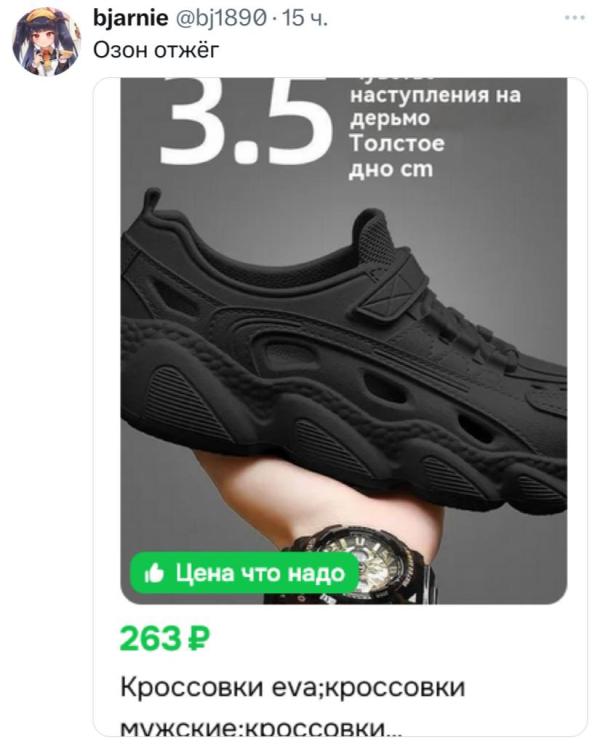Click the наступления на дерьмо caption text
The image size is (600, 749).
pos(435,107)
